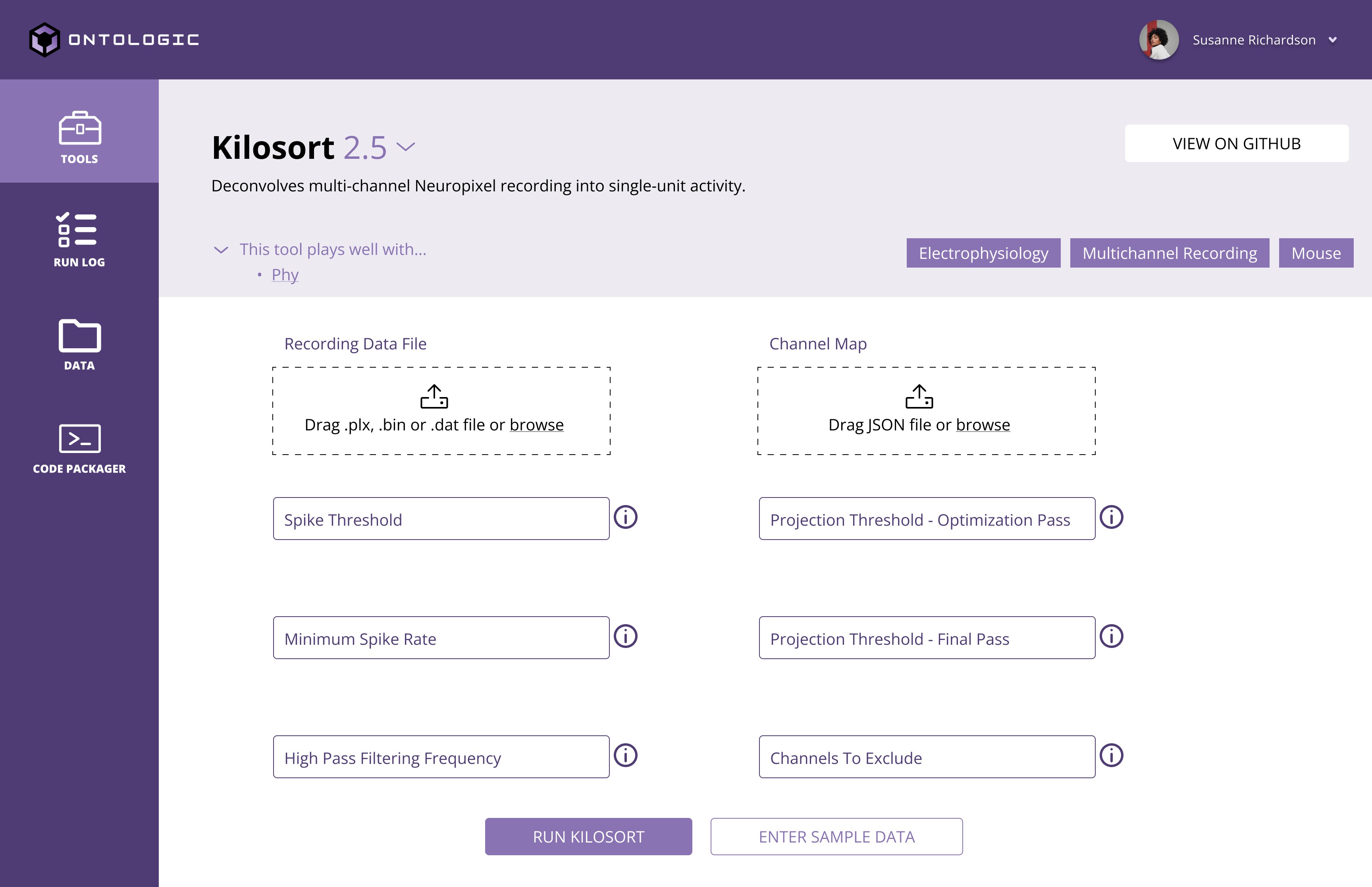Click the Enter Sample Data button
The image size is (1372, 887).
(836, 836)
